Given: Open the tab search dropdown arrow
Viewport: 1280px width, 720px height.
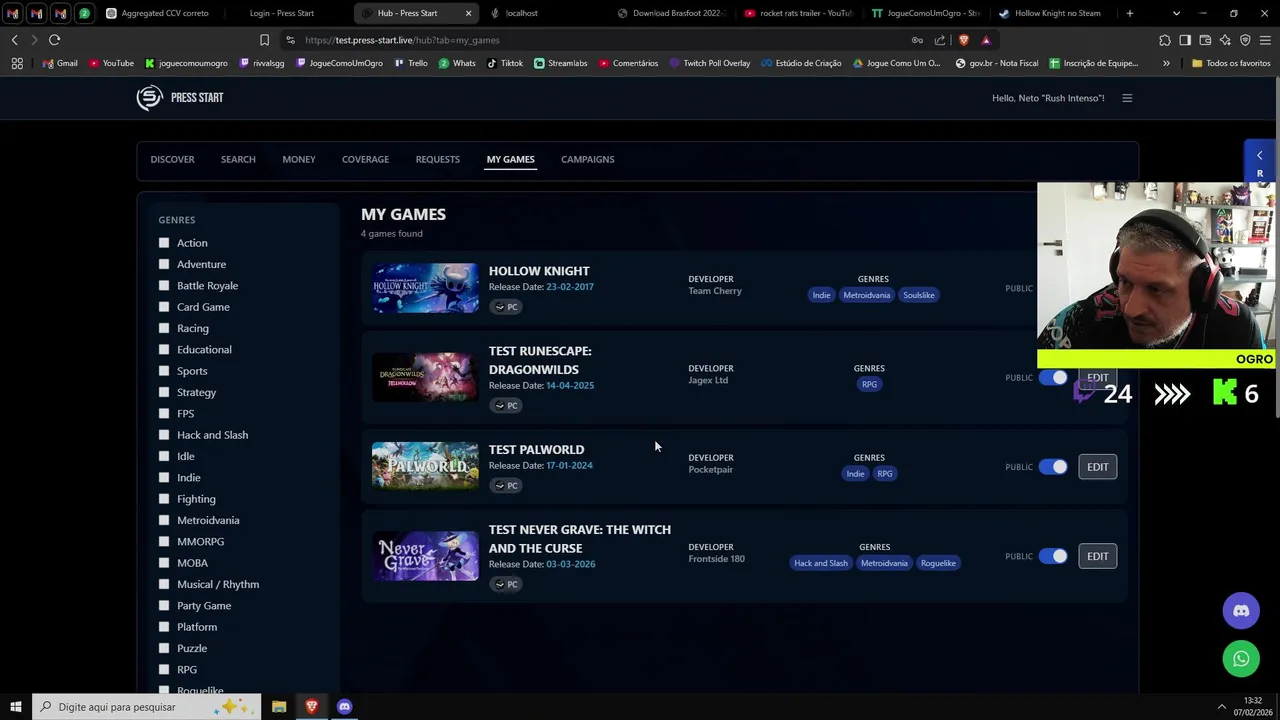Looking at the screenshot, I should pyautogui.click(x=1176, y=13).
